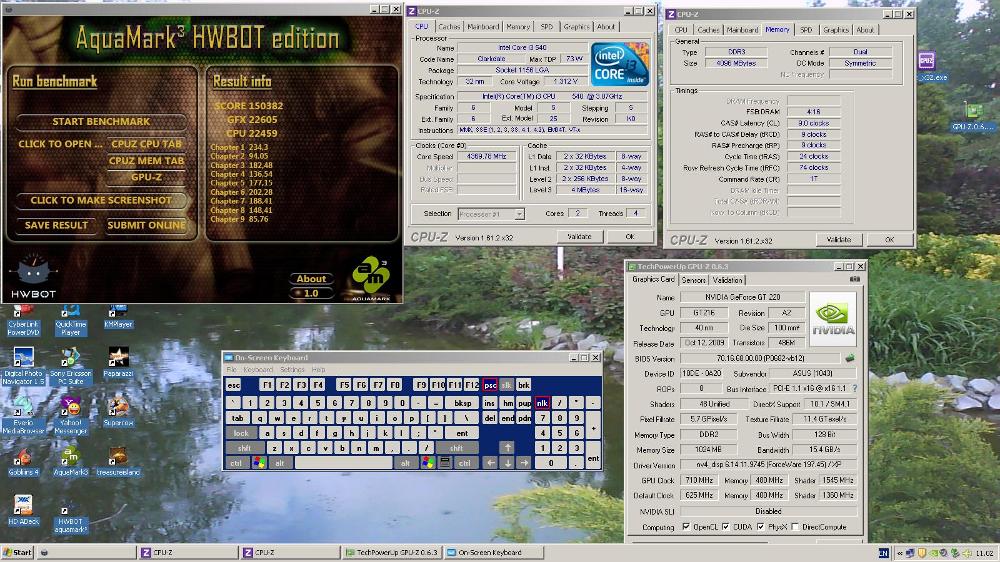
Task: Switch to Validation tab in GPU-Z
Action: 728,280
